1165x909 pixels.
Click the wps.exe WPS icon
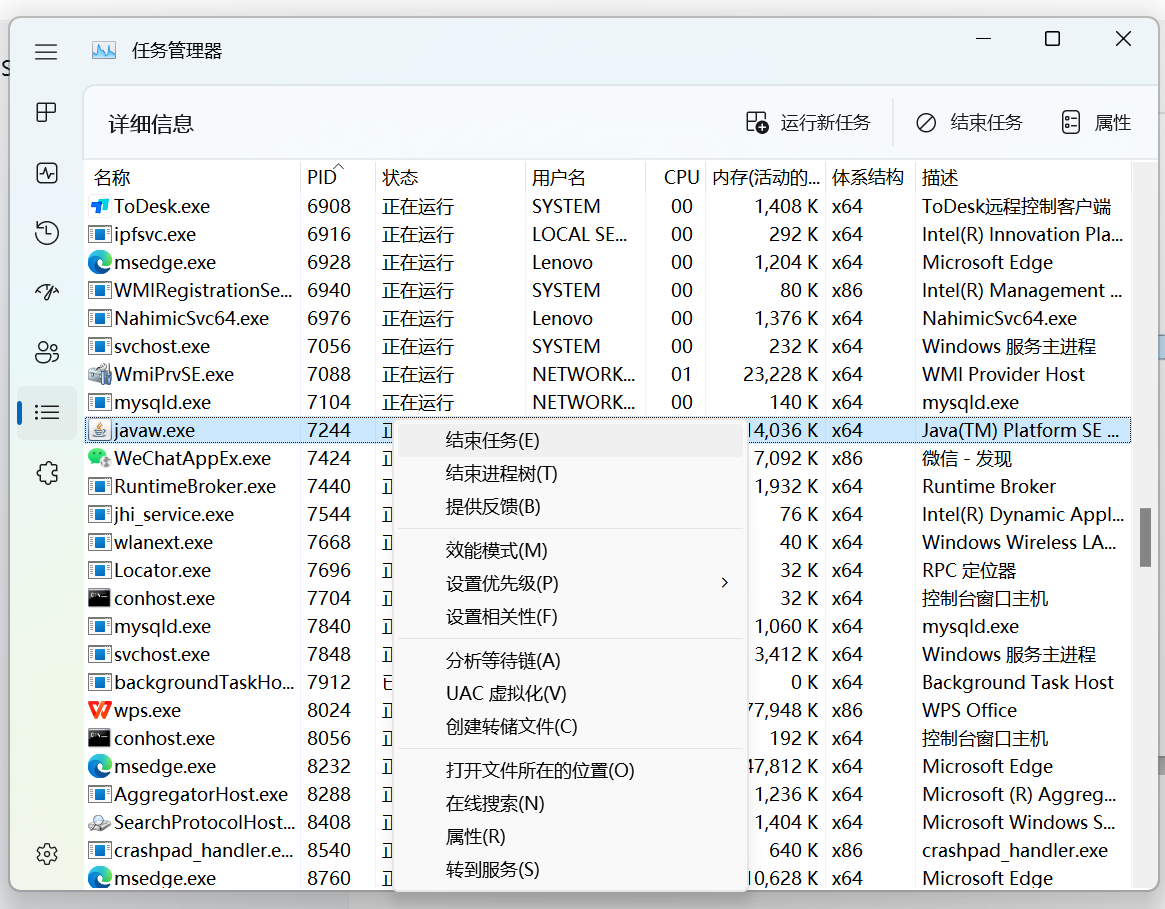(100, 711)
